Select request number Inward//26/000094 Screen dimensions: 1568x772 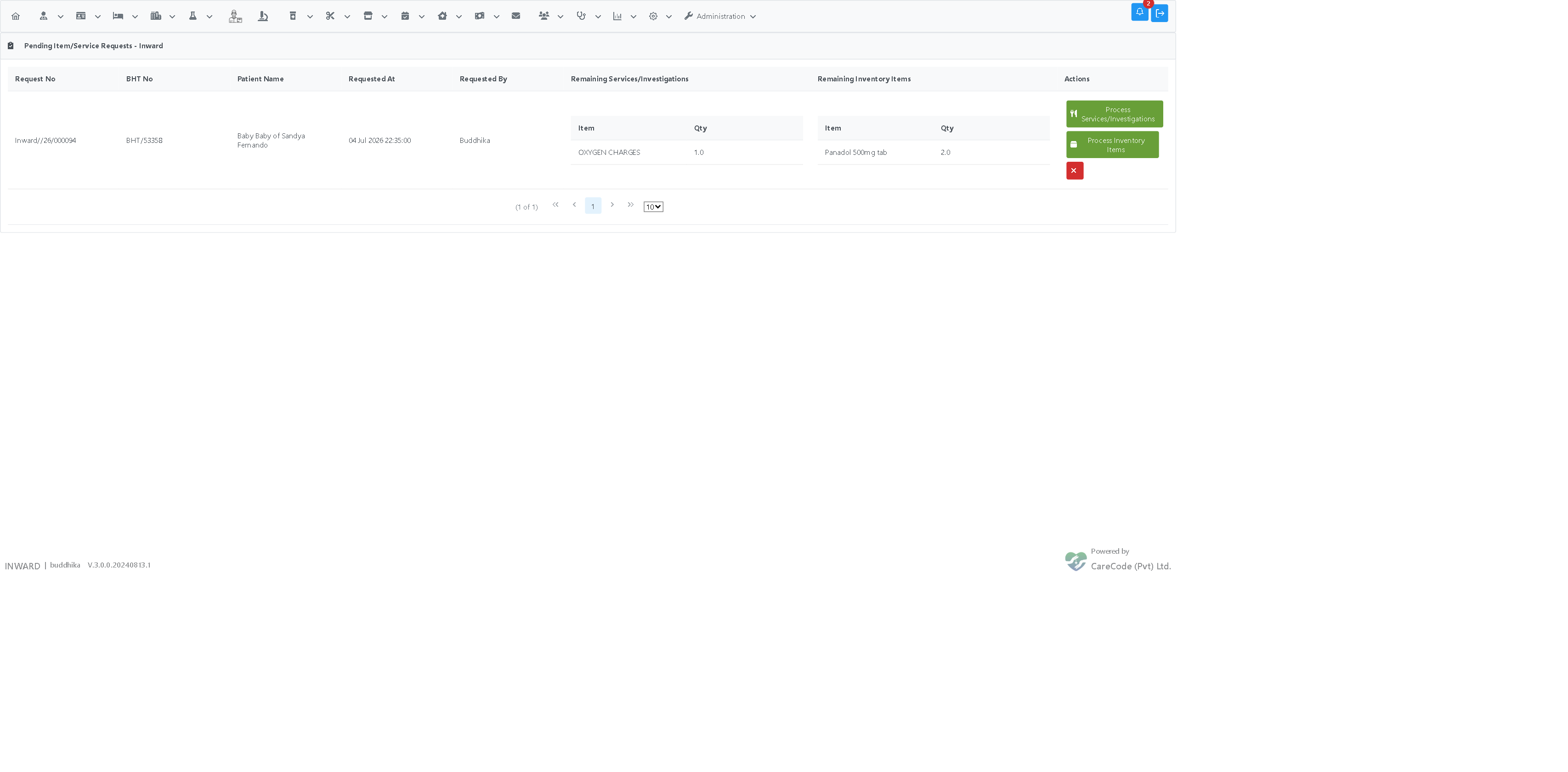tap(45, 141)
